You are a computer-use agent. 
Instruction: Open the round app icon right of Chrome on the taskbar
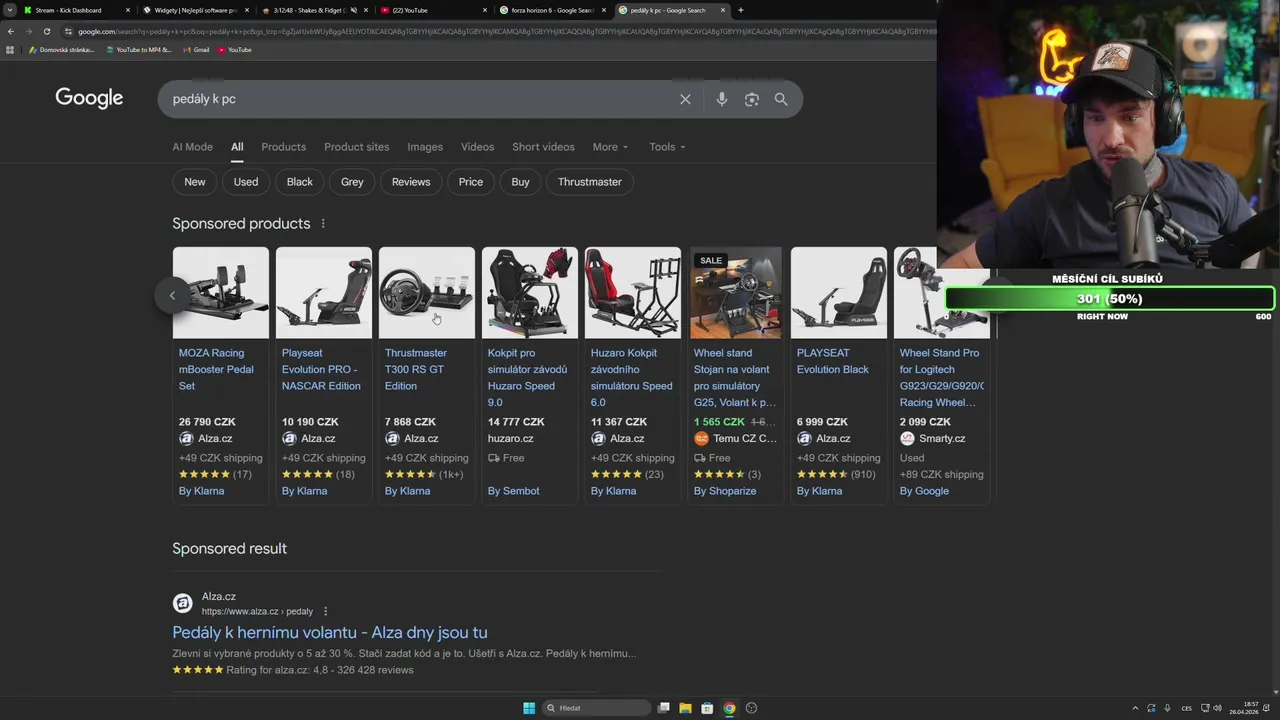751,708
